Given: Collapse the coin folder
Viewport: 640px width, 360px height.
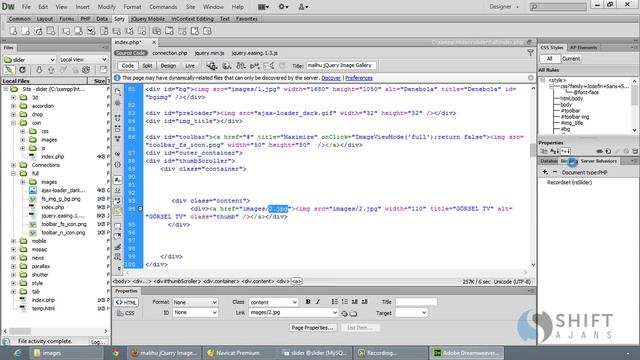Looking at the screenshot, I should click(13, 123).
